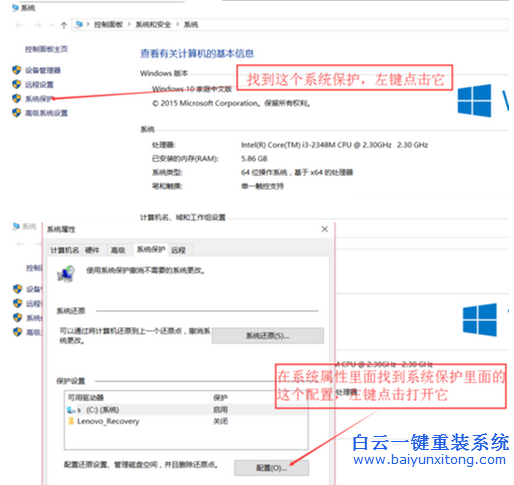Viewport: 514px width, 485px height.
Task: Click the System window icon in the upper title bar
Action: pos(15,7)
